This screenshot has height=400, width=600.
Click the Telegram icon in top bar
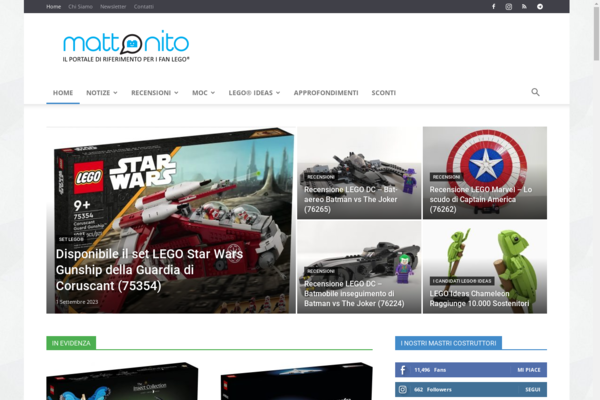(540, 6)
